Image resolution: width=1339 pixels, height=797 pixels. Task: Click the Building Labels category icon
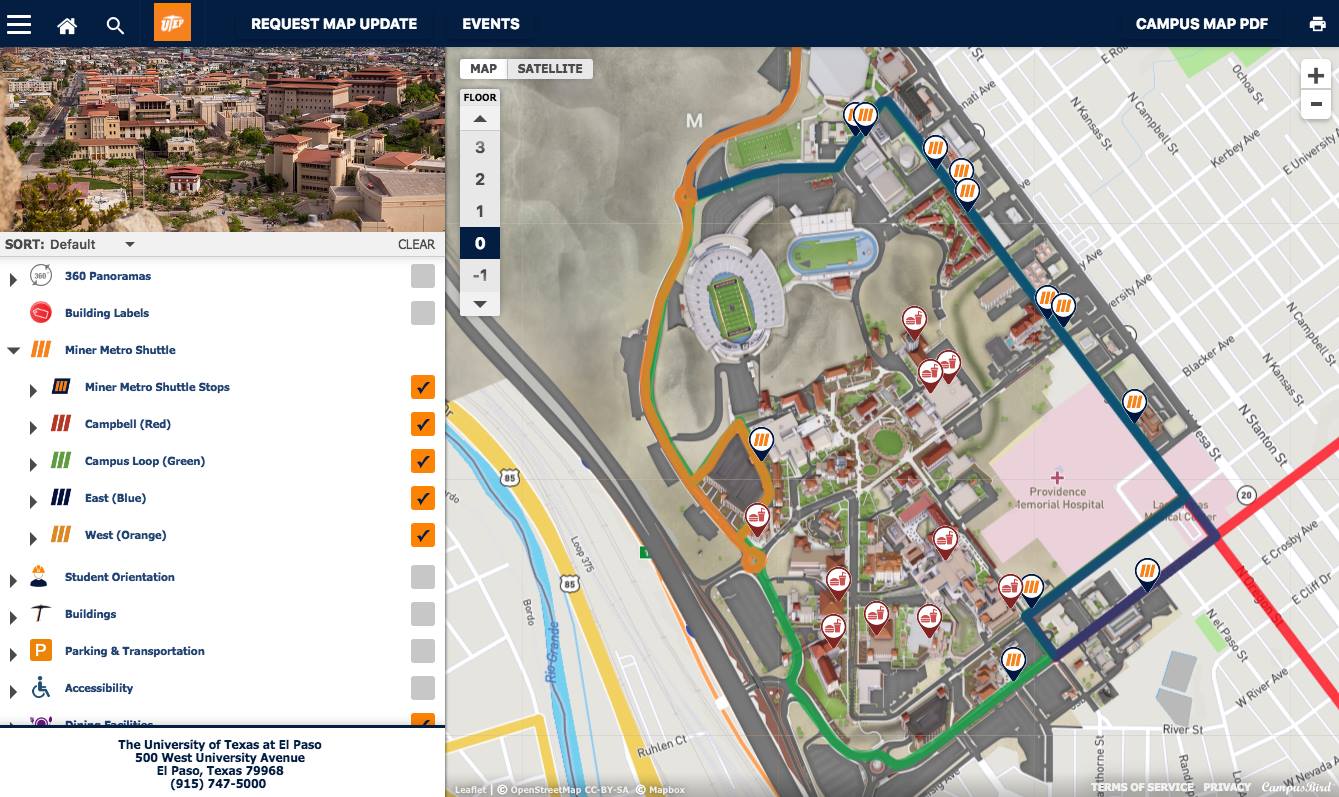coord(41,313)
